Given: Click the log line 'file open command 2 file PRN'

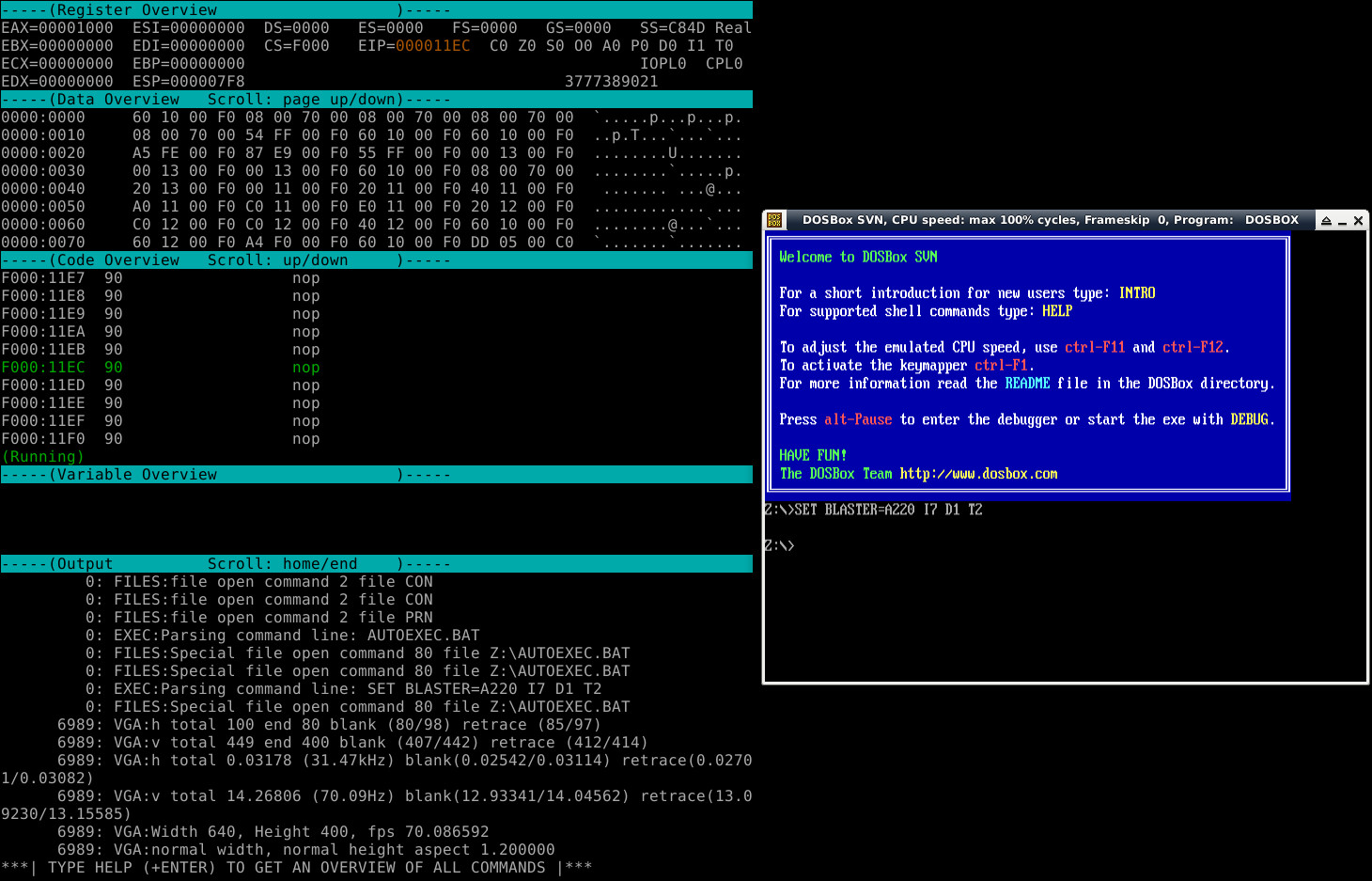Looking at the screenshot, I should click(259, 618).
